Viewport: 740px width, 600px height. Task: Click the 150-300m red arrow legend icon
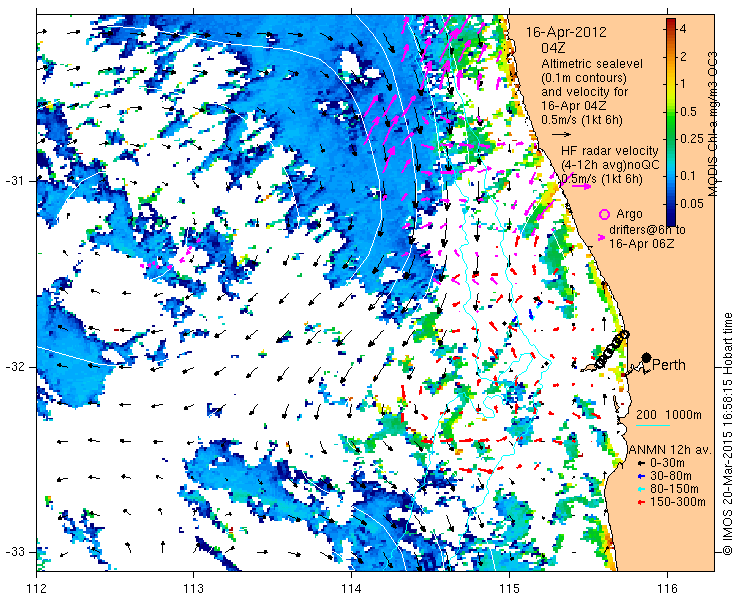[640, 502]
